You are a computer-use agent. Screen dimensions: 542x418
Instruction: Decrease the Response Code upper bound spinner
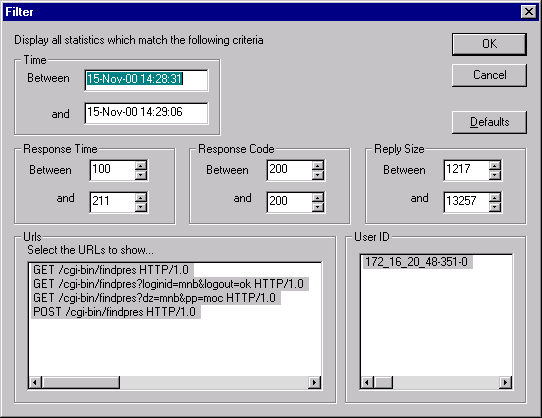(x=318, y=207)
